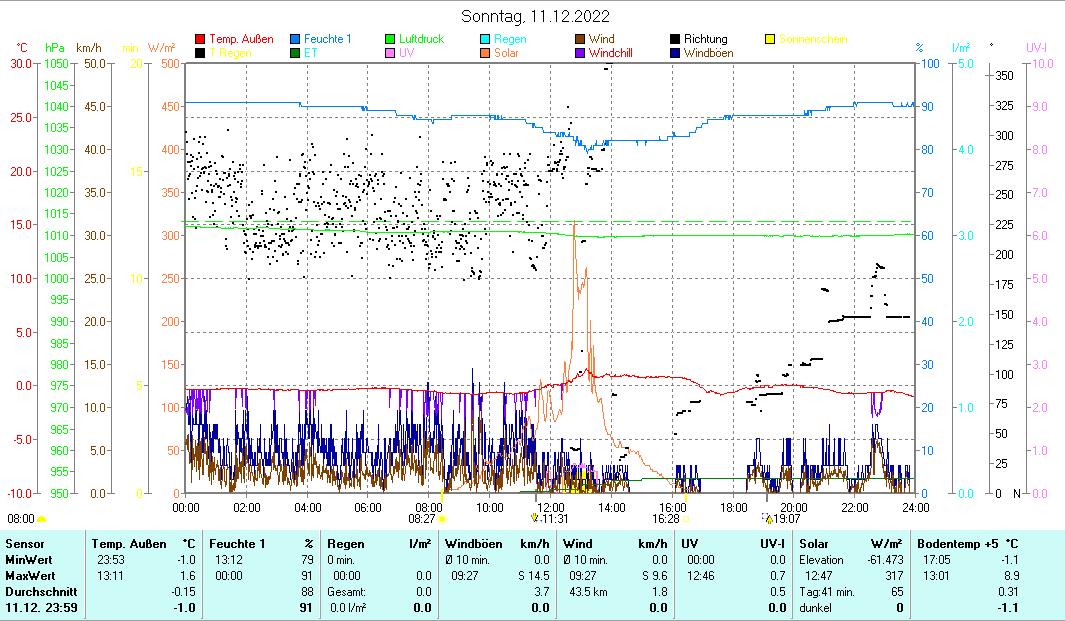Click the Sensor column header

(25, 543)
